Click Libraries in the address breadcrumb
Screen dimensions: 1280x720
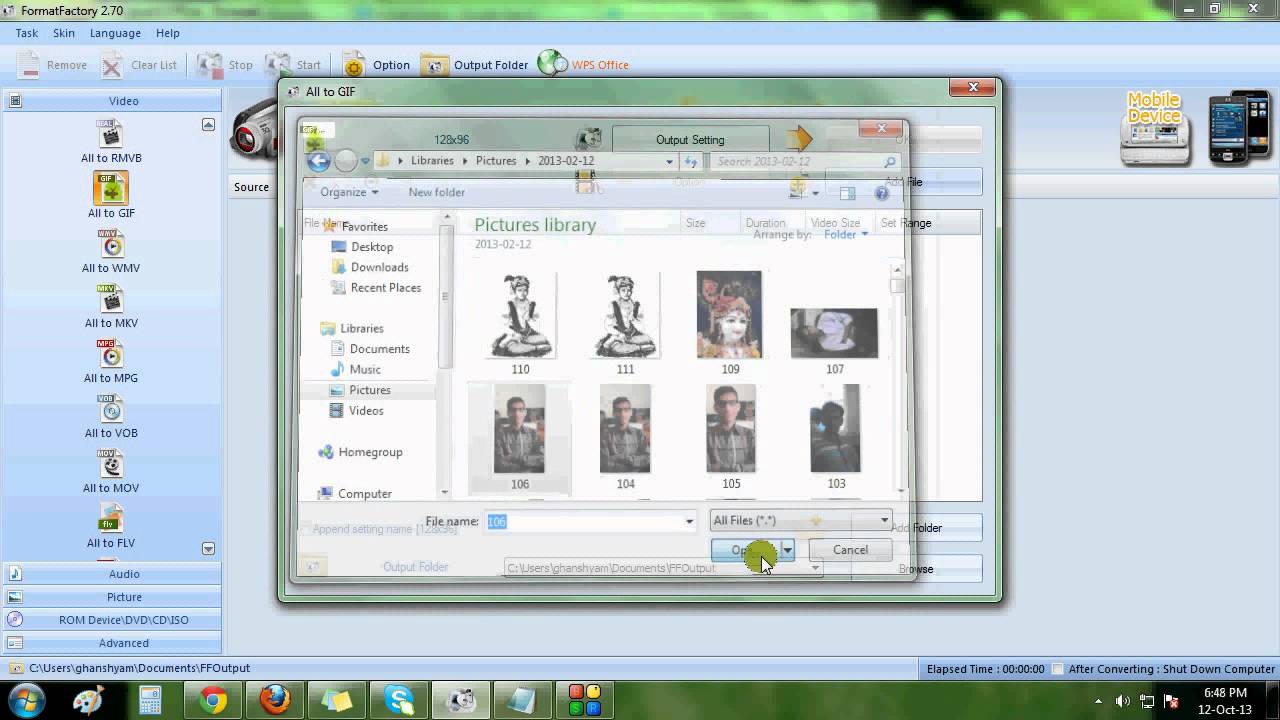click(x=432, y=160)
